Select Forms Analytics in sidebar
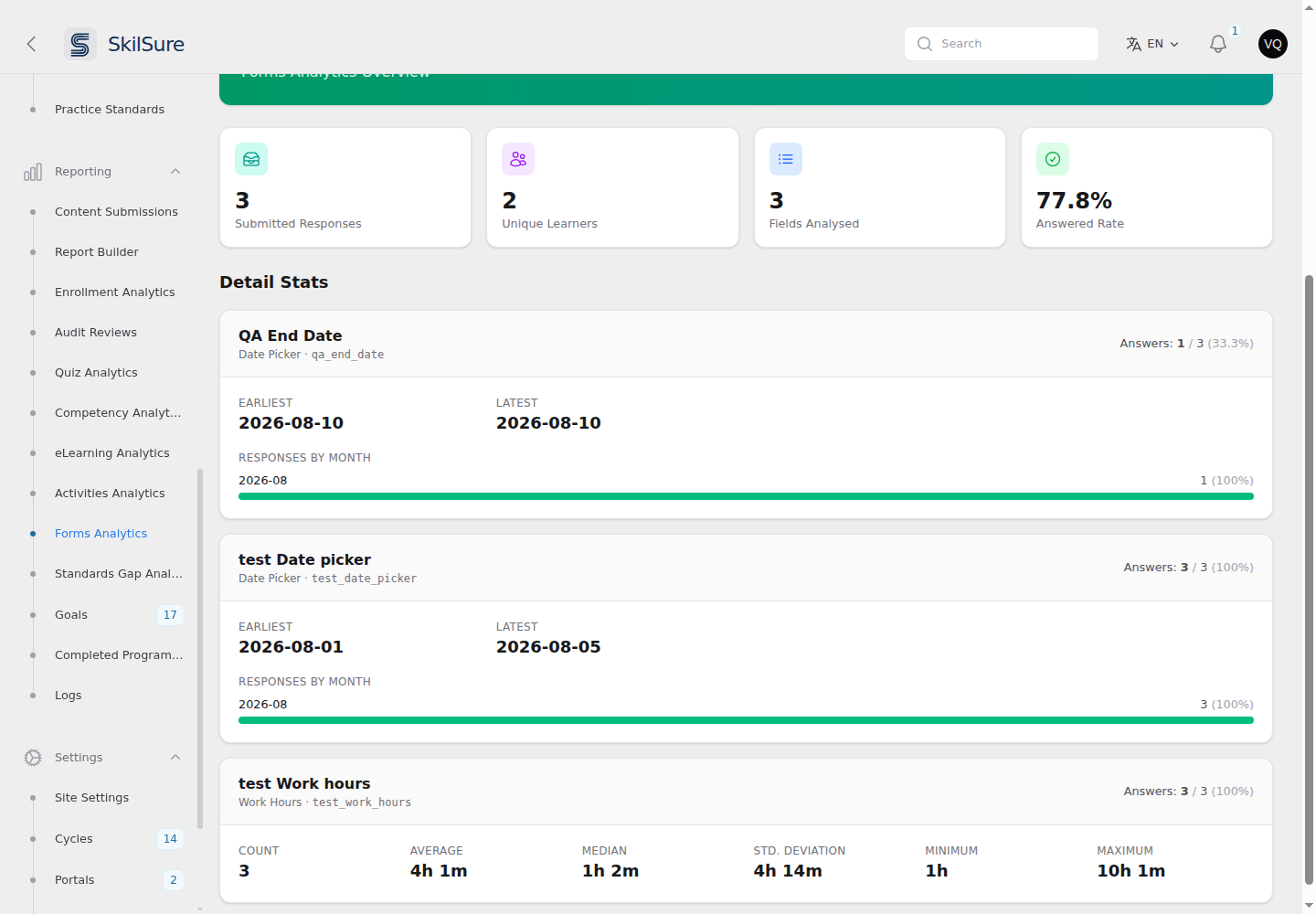The width and height of the screenshot is (1316, 914). click(101, 534)
